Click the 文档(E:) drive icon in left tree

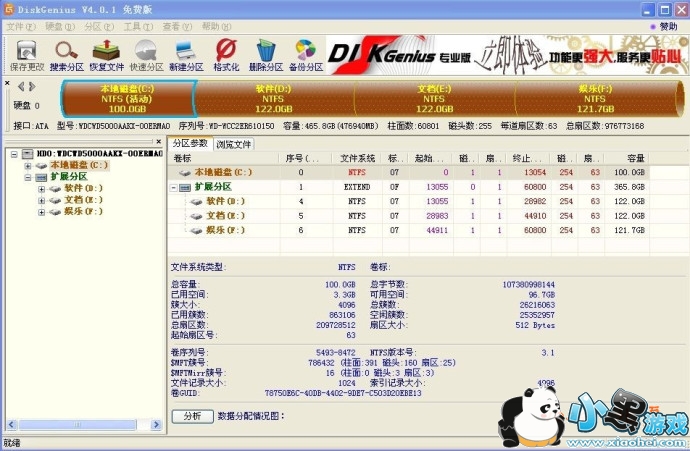coord(55,200)
